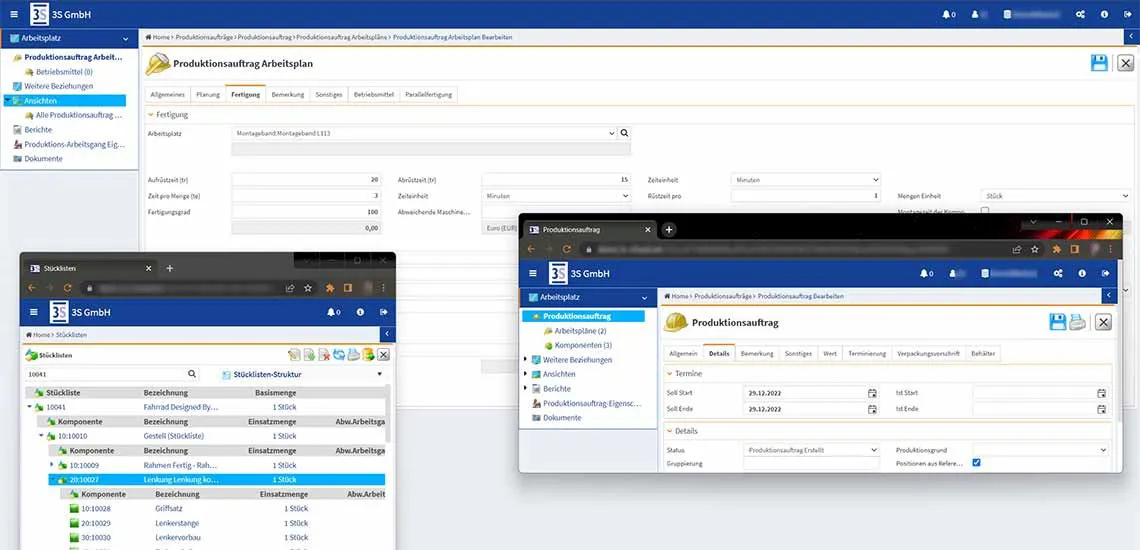The width and height of the screenshot is (1140, 550).
Task: Collapse the 10:10010 Gestell tree node
Action: click(x=42, y=436)
